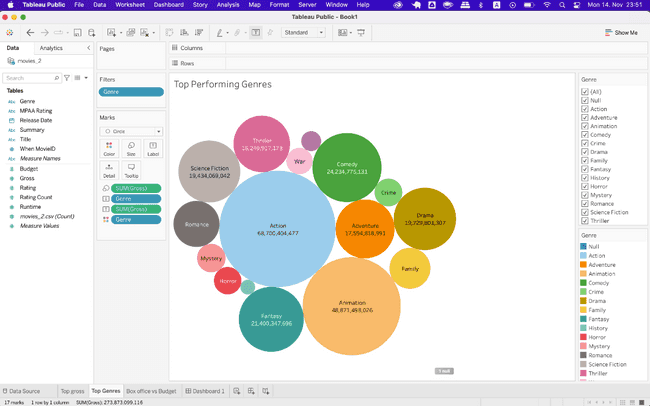Click the Genre filter pill
Image resolution: width=650 pixels, height=406 pixels.
tap(131, 92)
